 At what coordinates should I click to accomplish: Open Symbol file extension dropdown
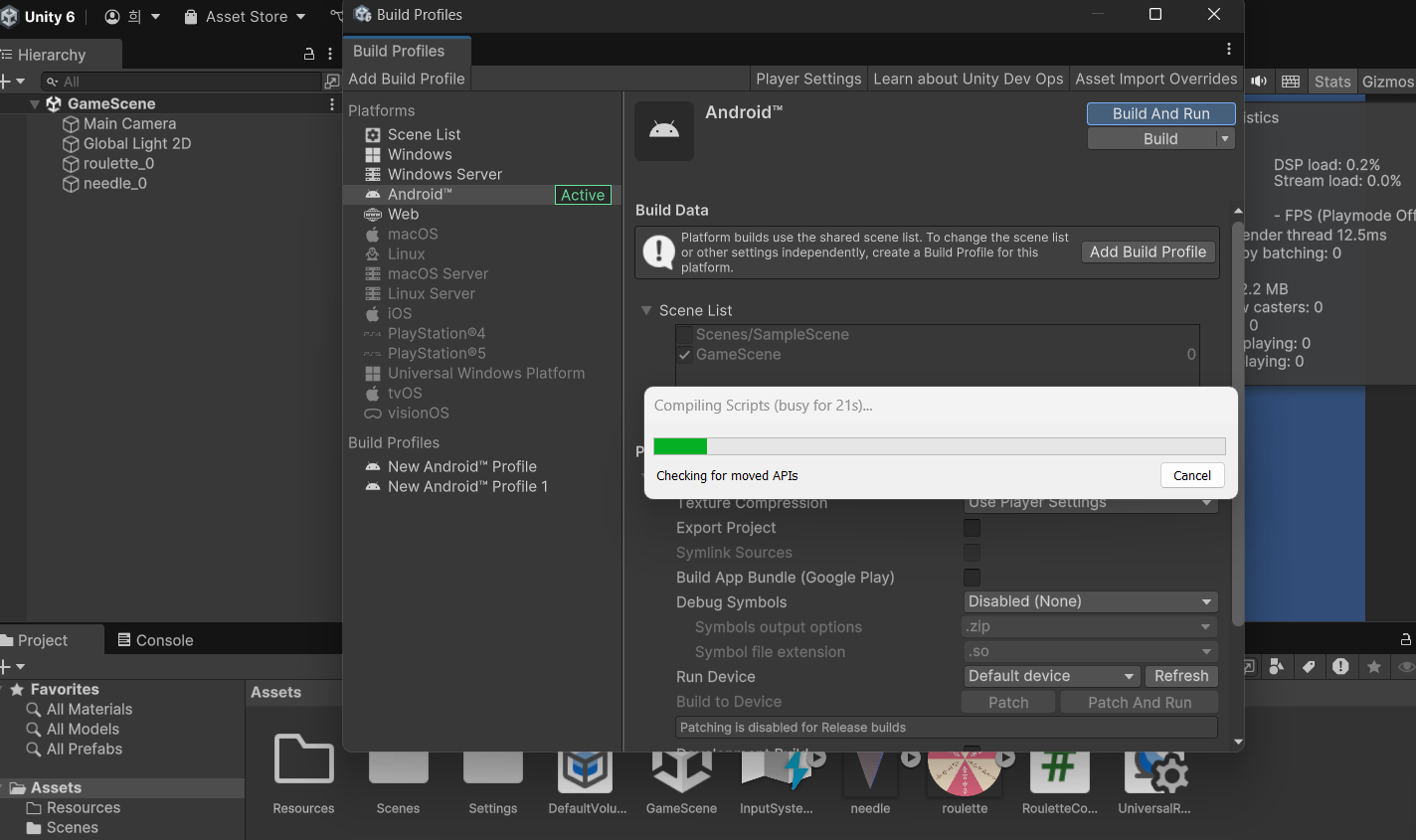click(1091, 651)
